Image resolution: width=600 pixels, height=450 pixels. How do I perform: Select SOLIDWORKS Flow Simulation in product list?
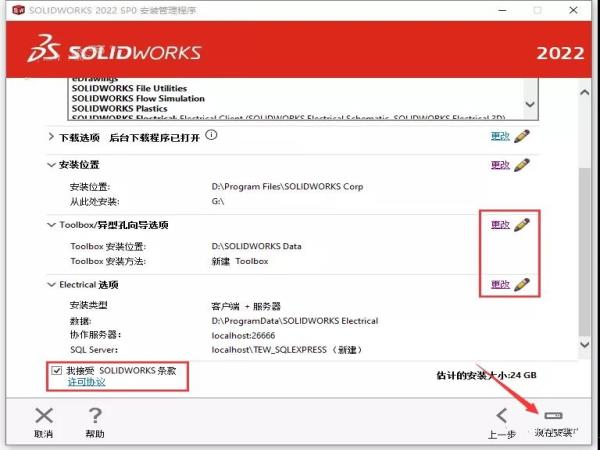[138, 98]
